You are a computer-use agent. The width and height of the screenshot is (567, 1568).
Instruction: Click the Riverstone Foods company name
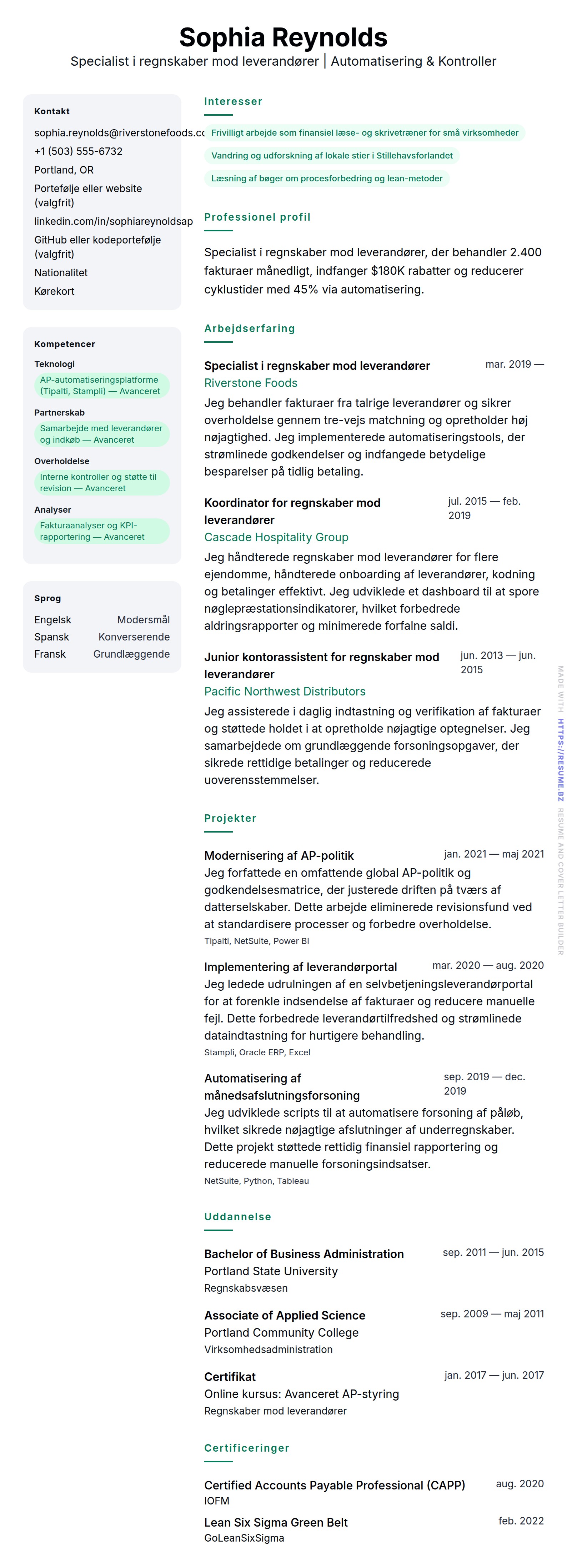point(250,383)
